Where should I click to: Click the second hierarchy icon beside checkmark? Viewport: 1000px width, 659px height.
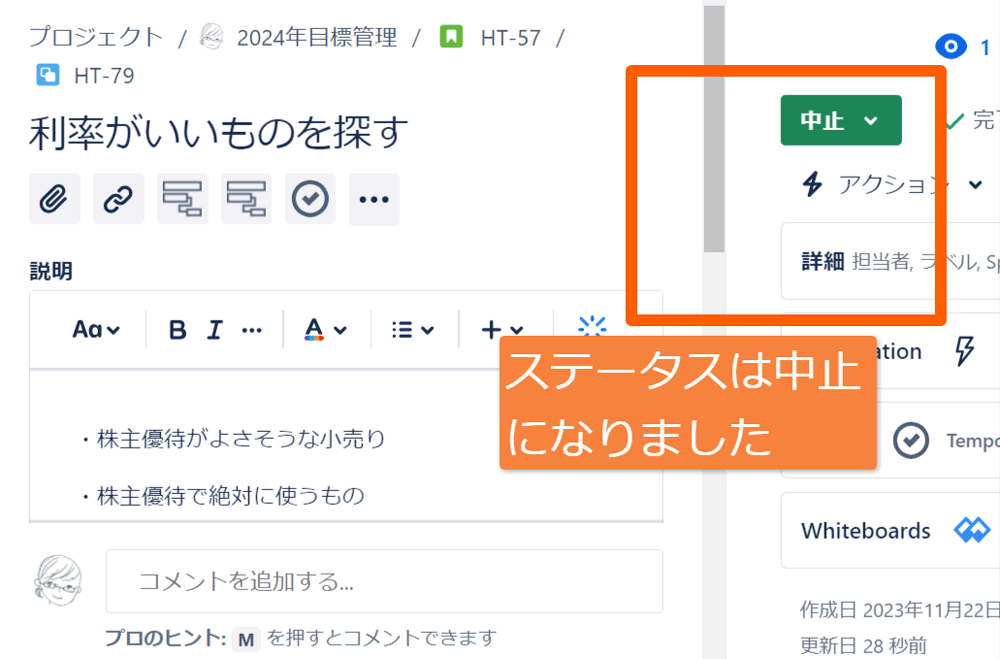(x=246, y=200)
